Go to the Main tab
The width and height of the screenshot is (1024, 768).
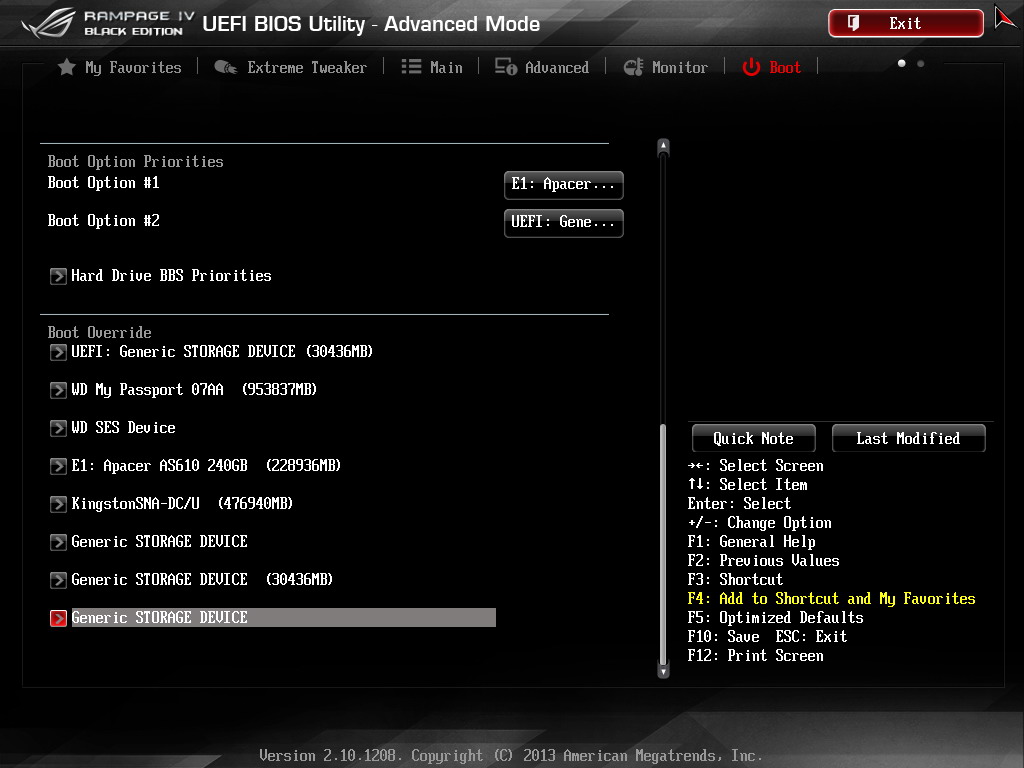click(432, 67)
